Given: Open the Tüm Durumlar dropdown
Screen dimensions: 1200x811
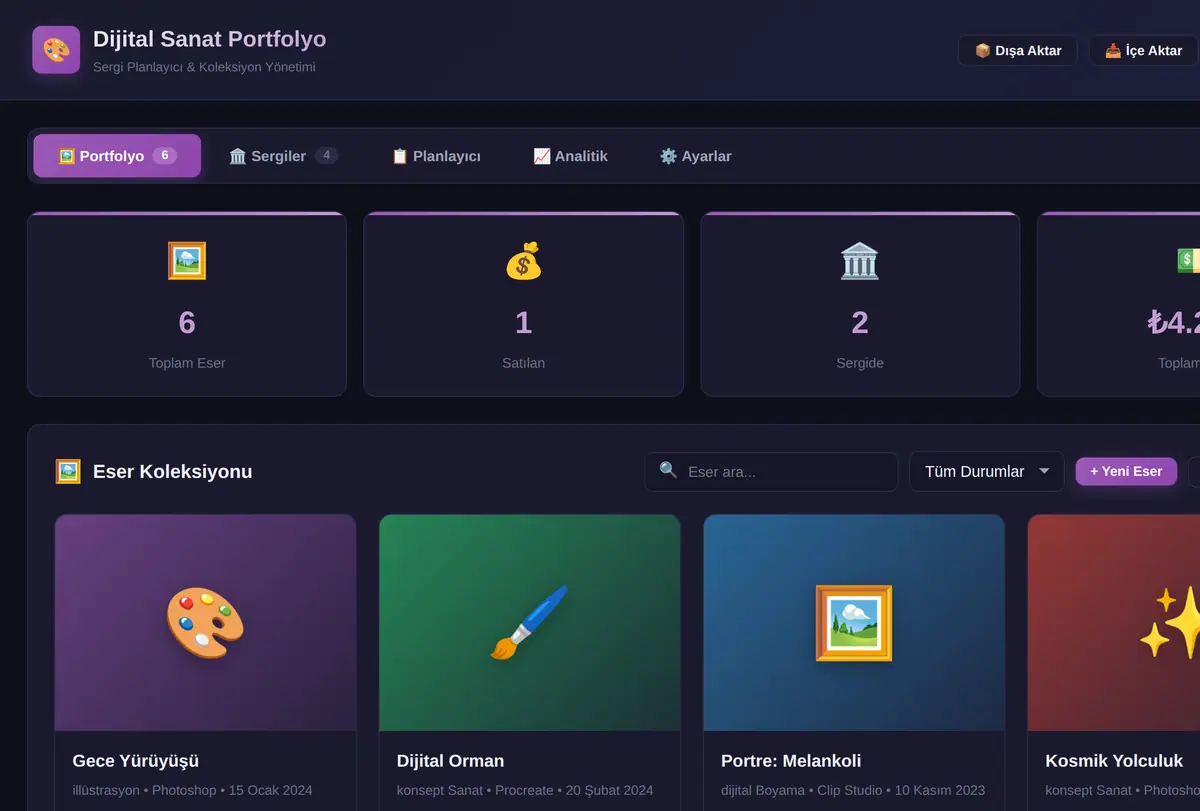Looking at the screenshot, I should (986, 471).
